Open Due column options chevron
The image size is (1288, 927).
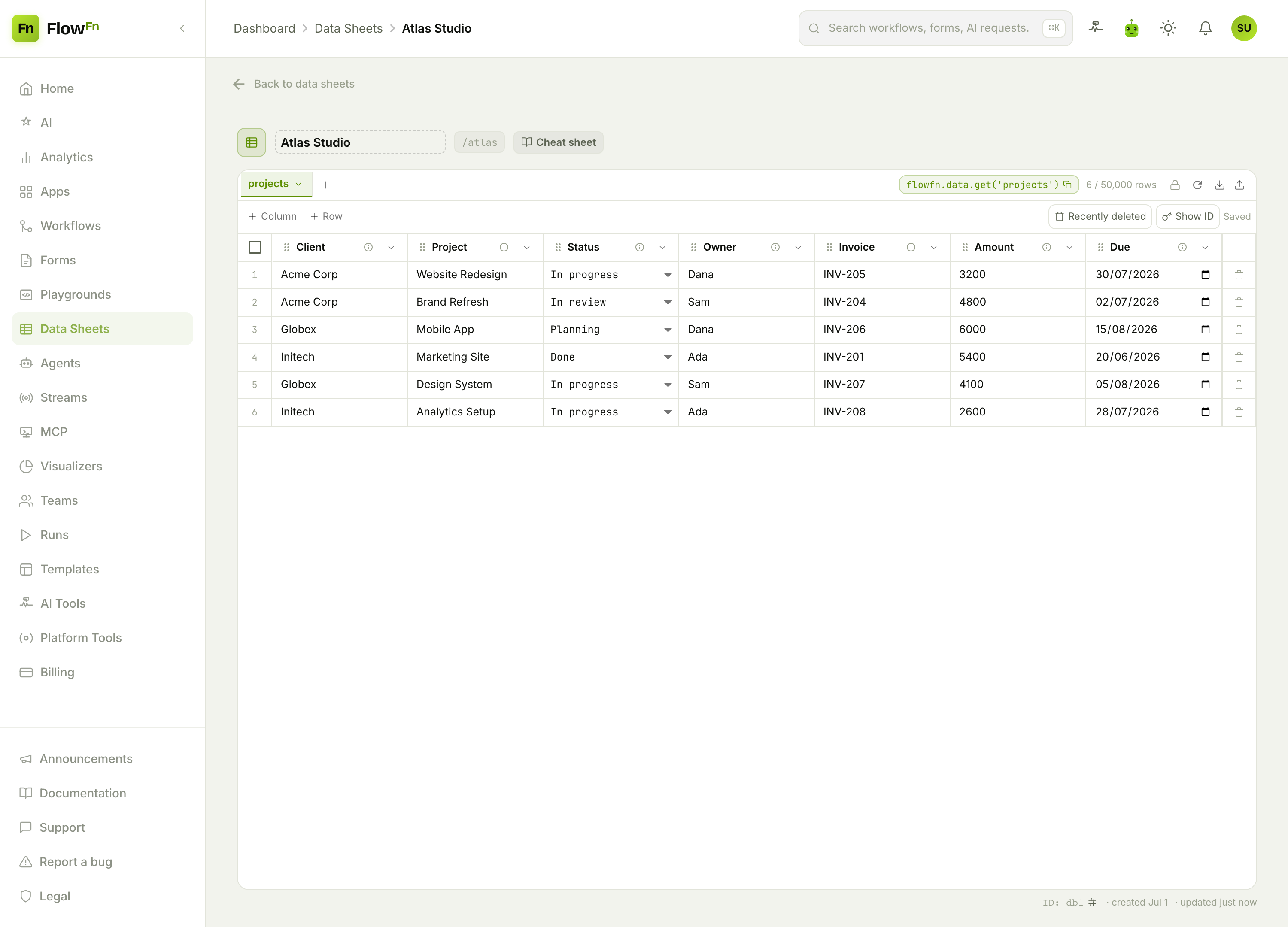[1205, 248]
